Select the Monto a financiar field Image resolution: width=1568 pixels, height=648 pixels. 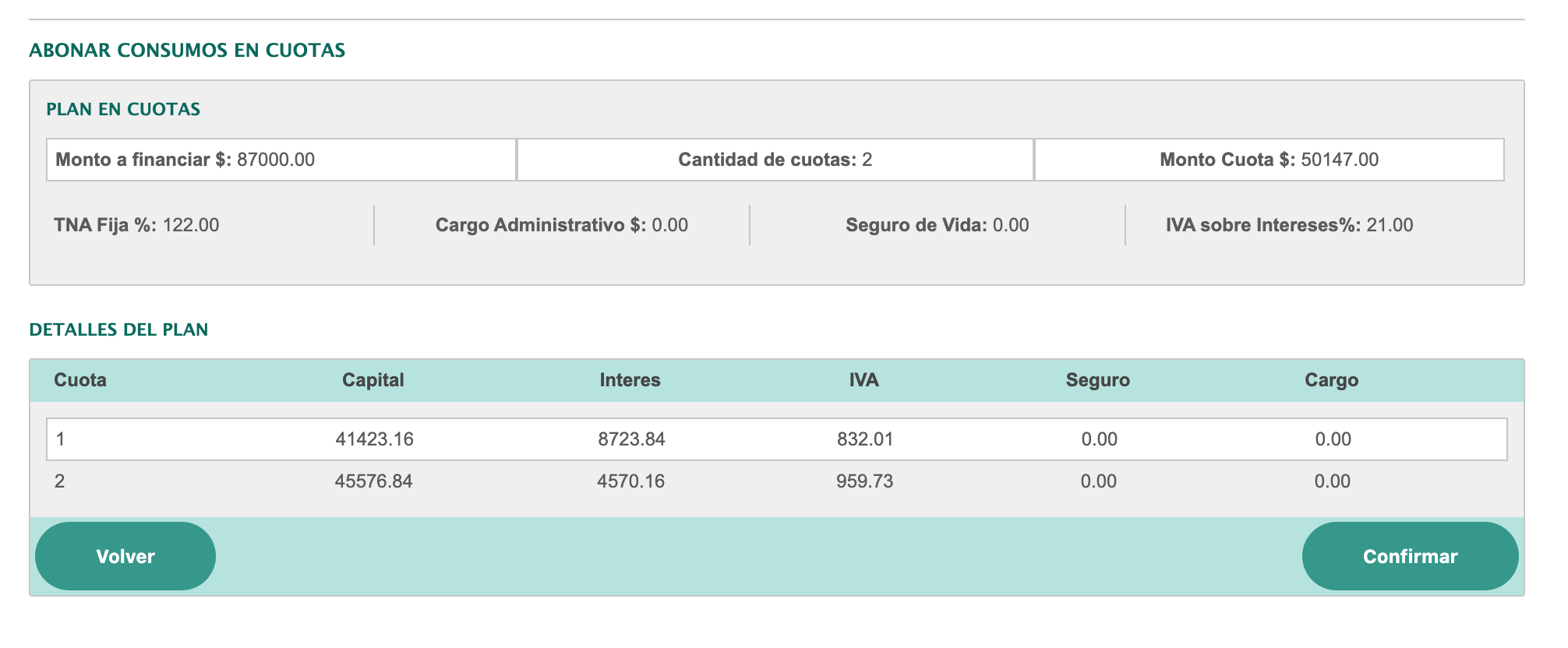pos(281,160)
